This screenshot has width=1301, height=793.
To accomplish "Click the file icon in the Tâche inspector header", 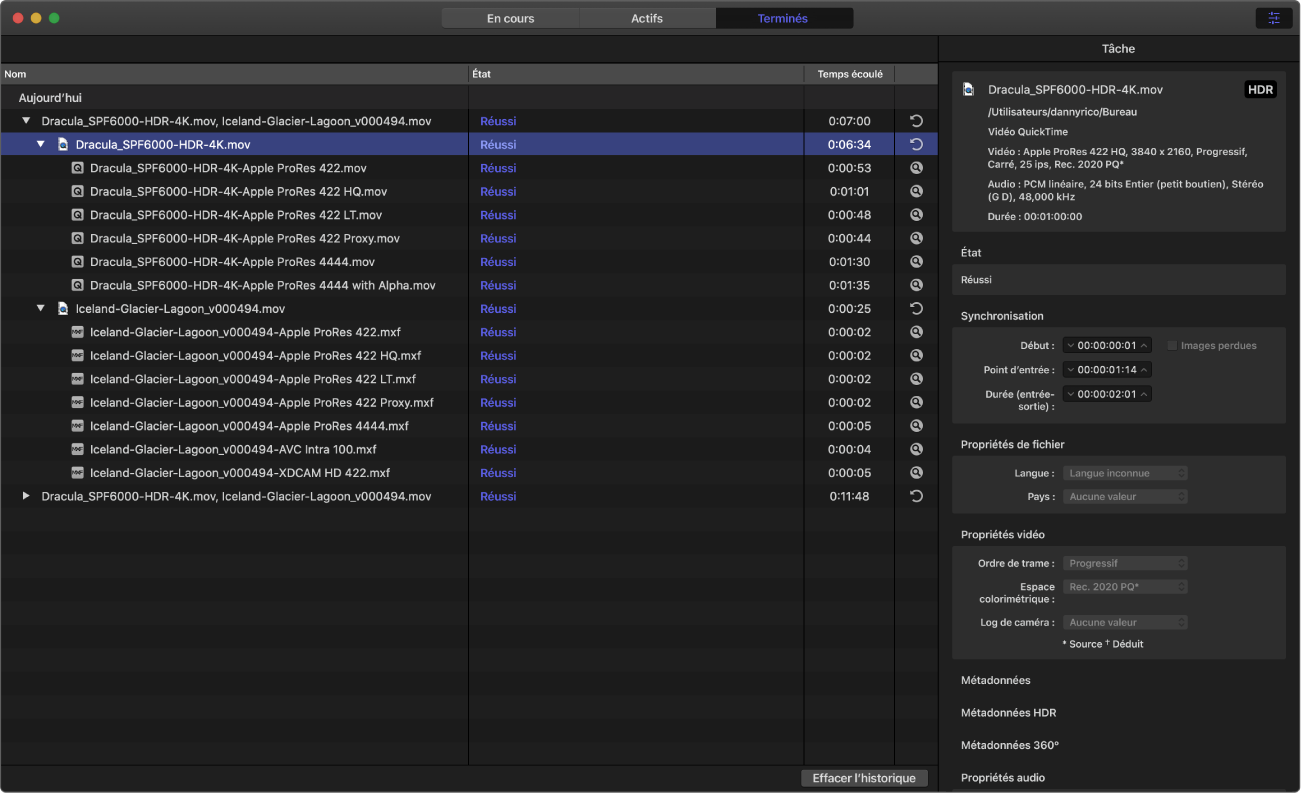I will tap(968, 90).
